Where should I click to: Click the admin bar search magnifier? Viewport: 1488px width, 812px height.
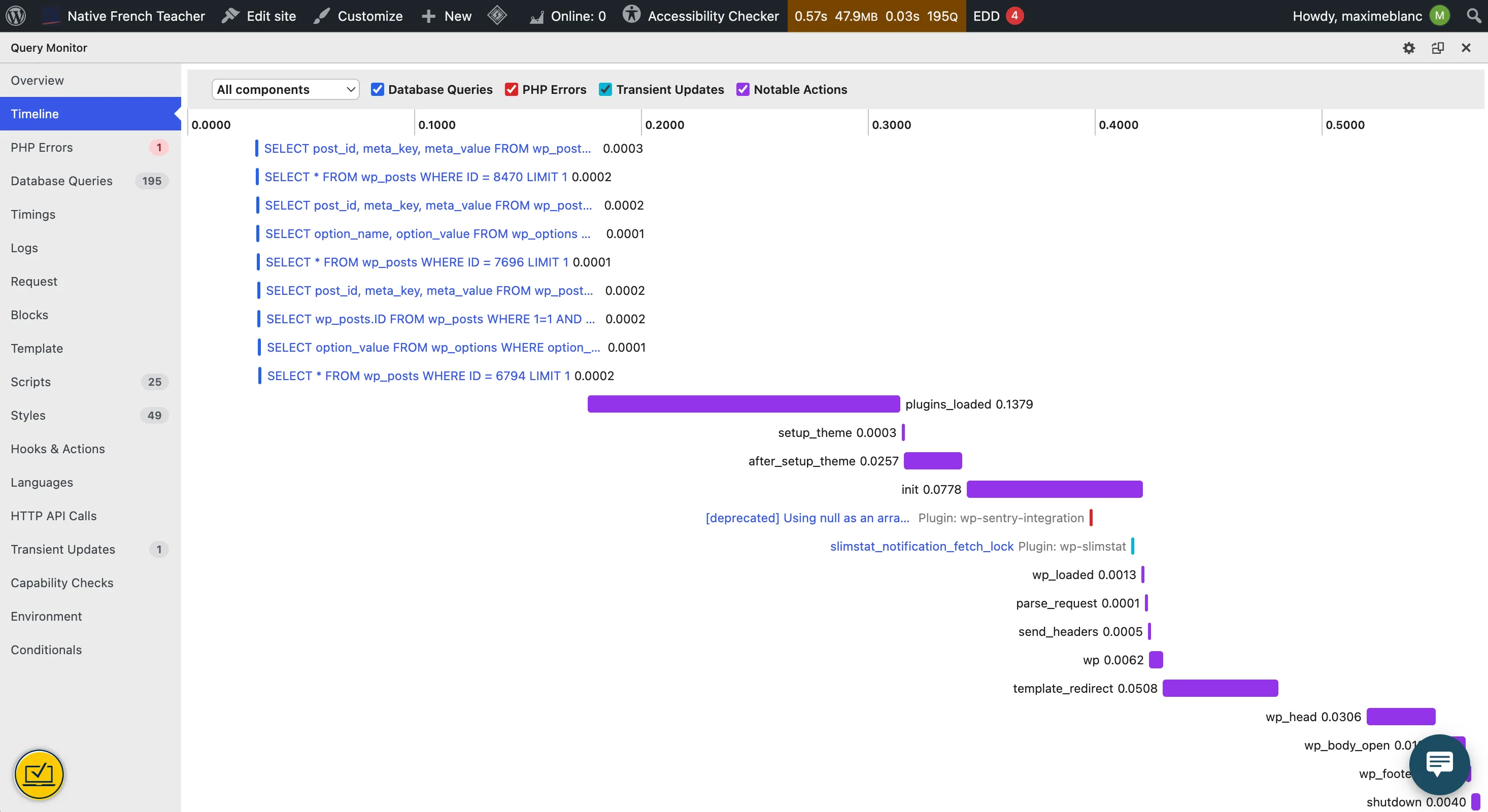[x=1474, y=16]
